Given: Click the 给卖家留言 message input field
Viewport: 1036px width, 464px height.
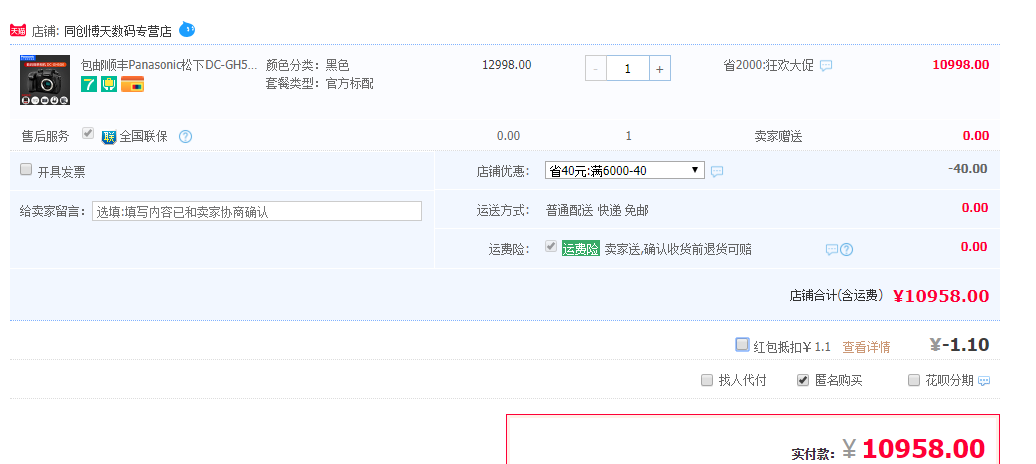Looking at the screenshot, I should pos(257,212).
